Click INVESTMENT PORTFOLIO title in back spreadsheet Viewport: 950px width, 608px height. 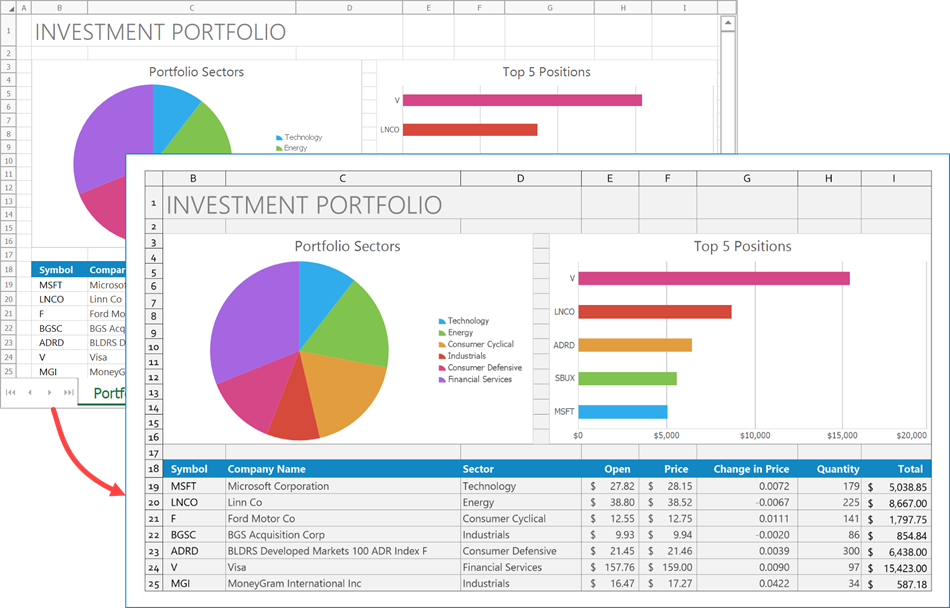tap(160, 32)
